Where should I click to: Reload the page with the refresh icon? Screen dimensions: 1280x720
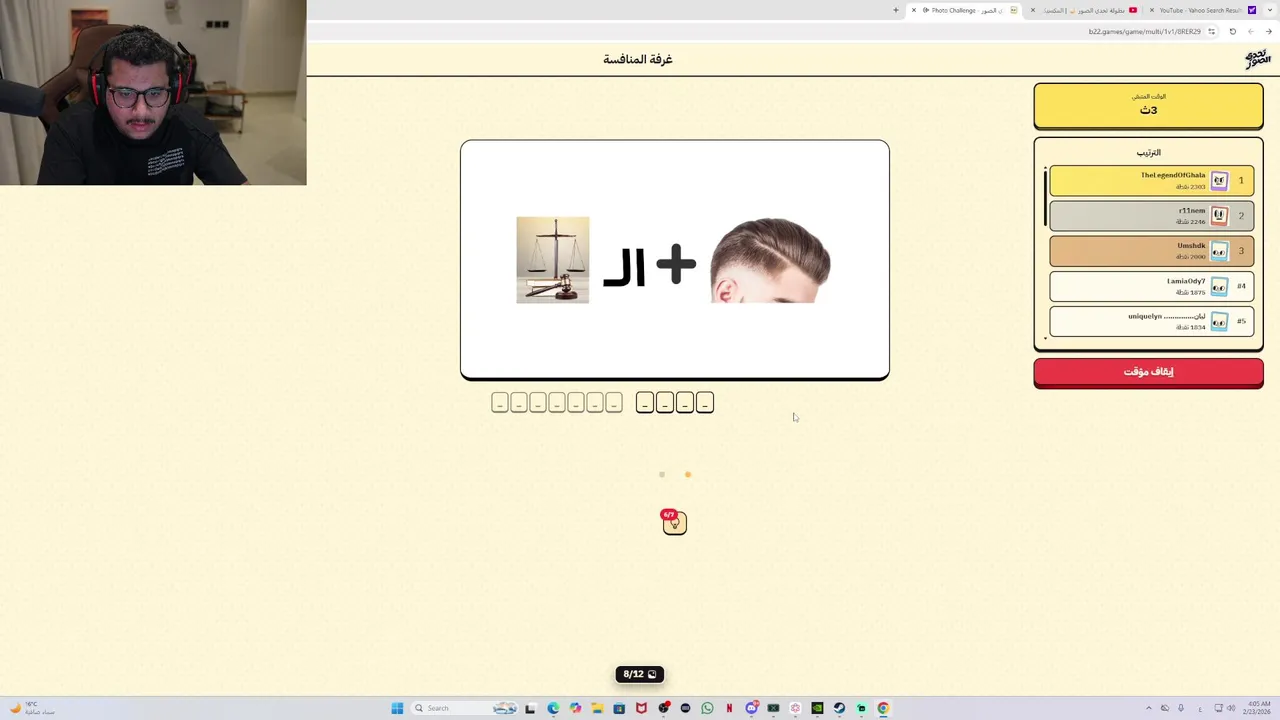1233,32
